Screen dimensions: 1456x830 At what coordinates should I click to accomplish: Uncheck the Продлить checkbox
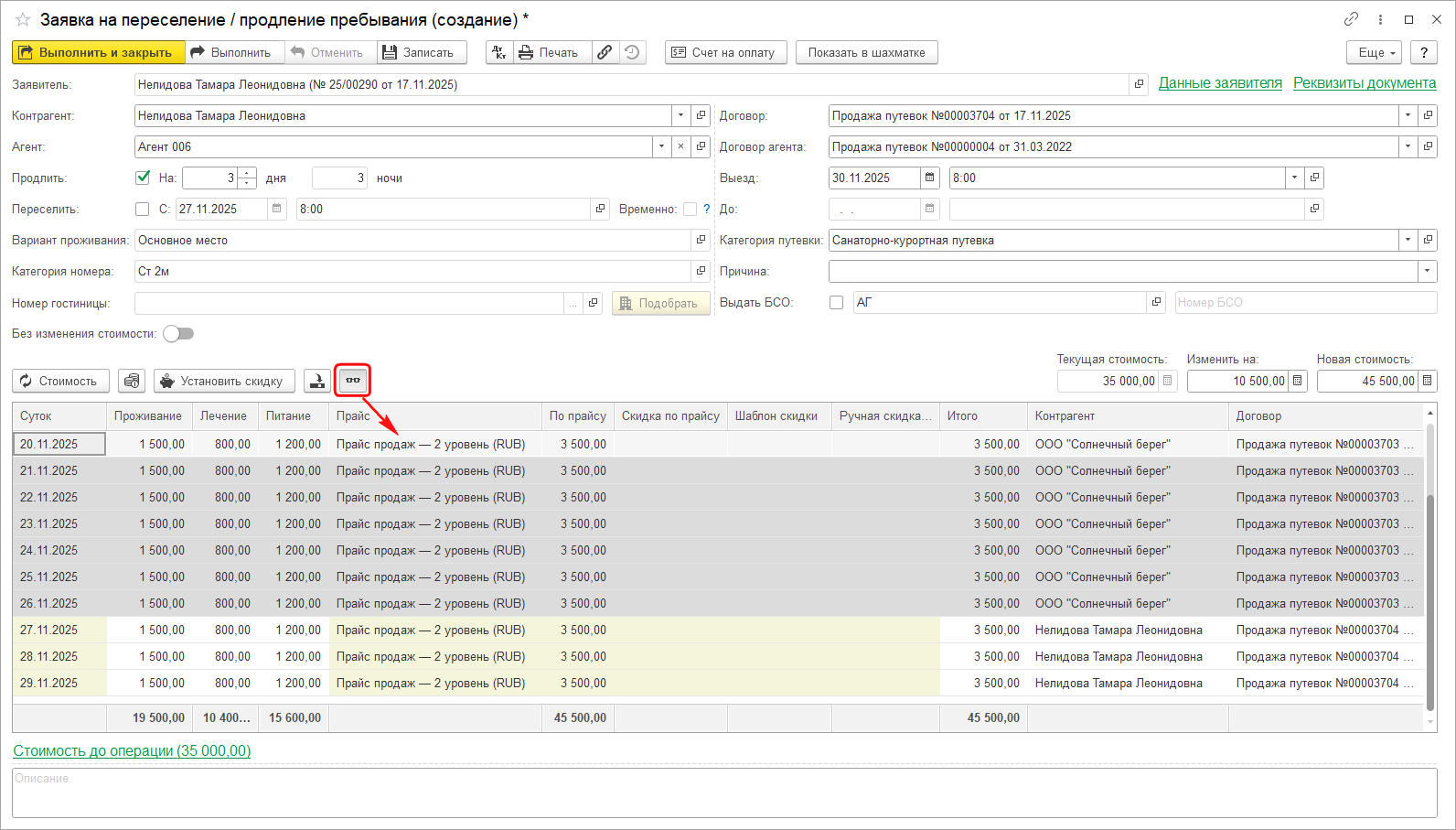click(x=143, y=178)
